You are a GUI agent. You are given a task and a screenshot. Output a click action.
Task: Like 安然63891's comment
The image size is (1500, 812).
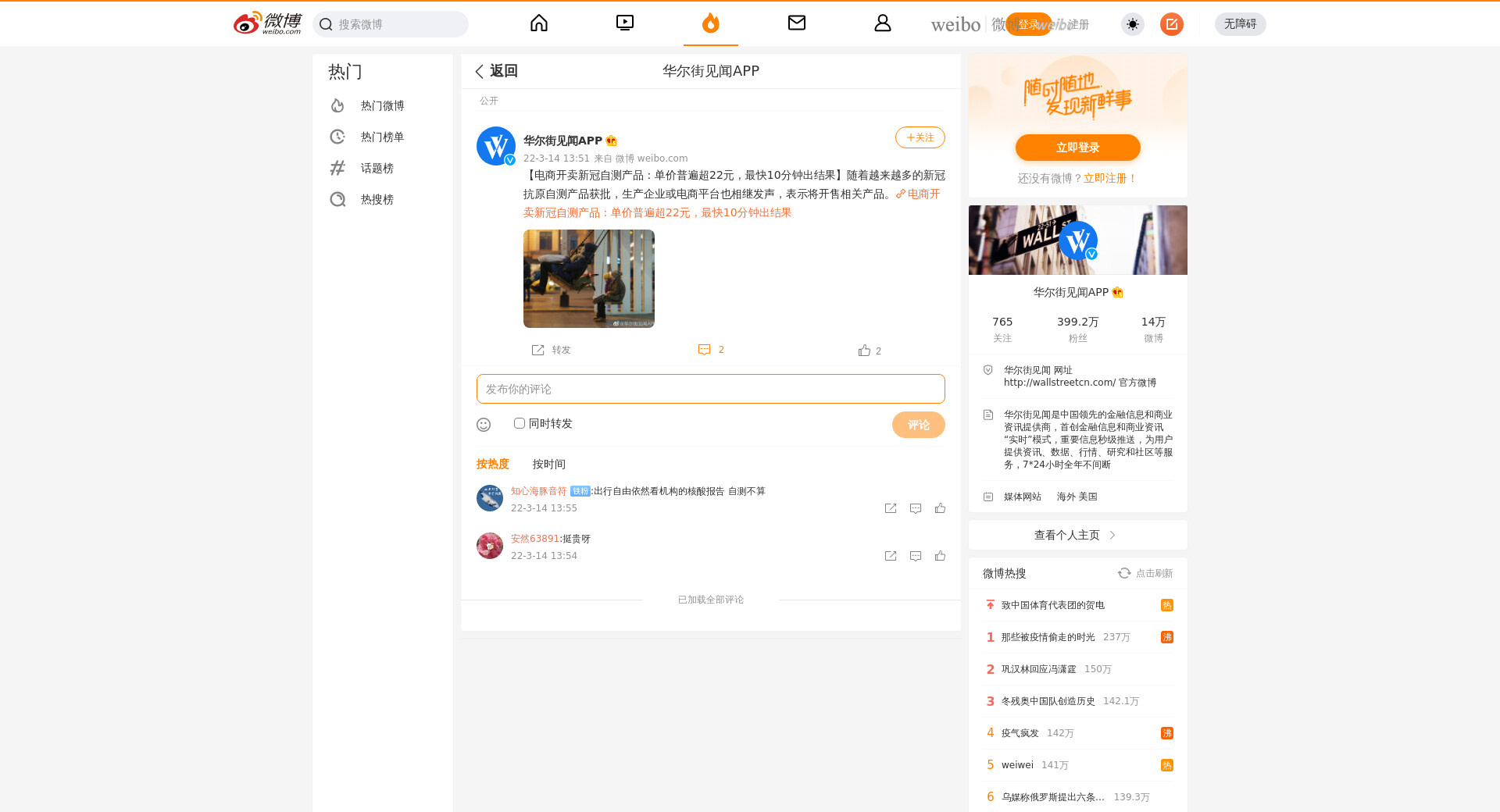point(940,556)
